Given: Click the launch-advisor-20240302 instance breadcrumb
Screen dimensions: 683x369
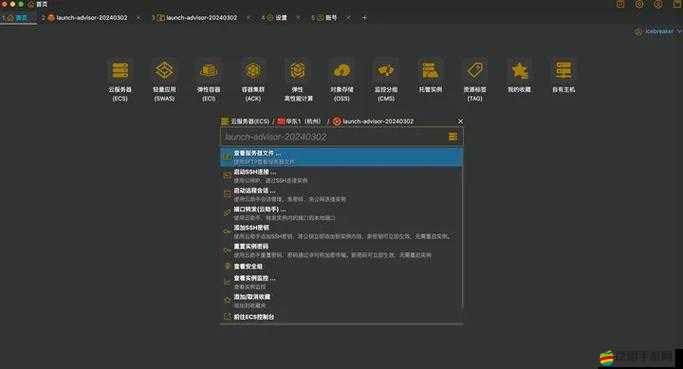Looking at the screenshot, I should click(373, 121).
